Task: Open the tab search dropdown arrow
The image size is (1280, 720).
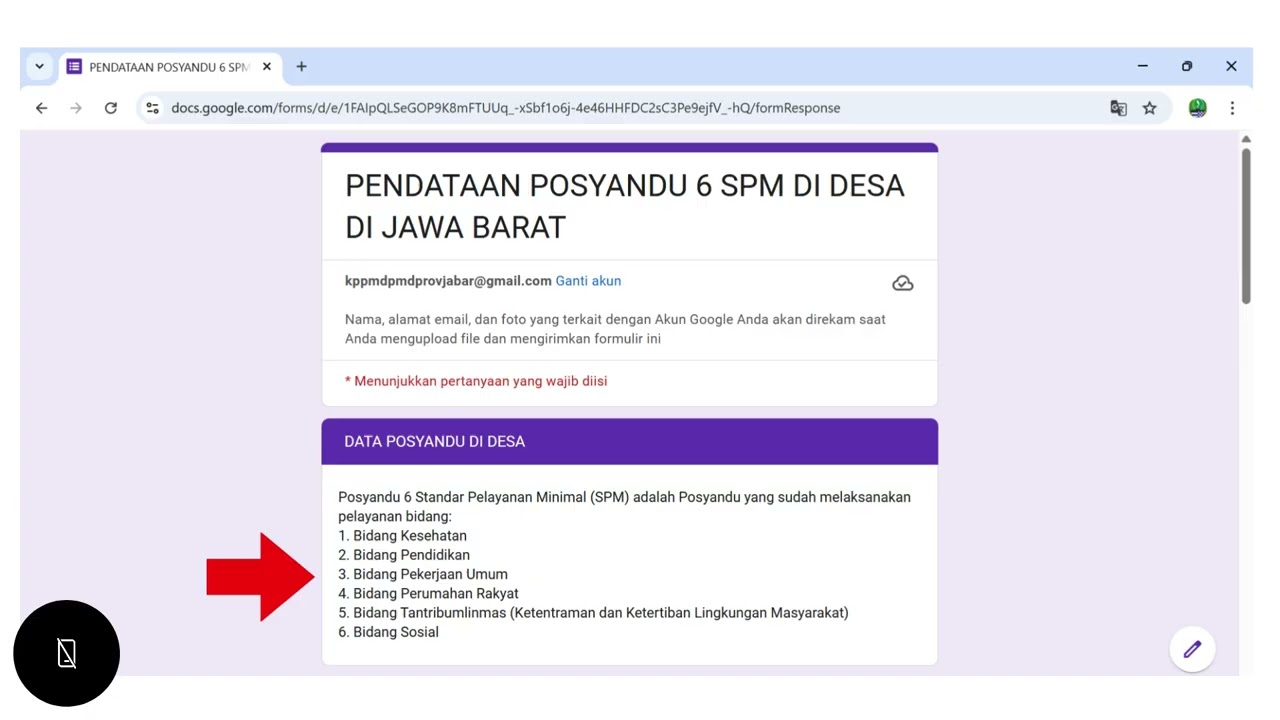Action: coord(39,67)
